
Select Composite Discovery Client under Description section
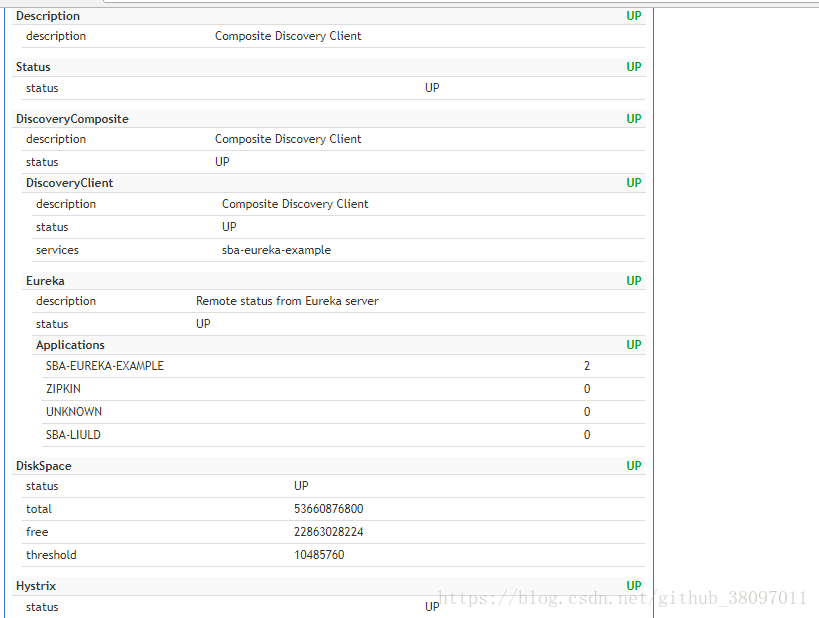pyautogui.click(x=288, y=37)
